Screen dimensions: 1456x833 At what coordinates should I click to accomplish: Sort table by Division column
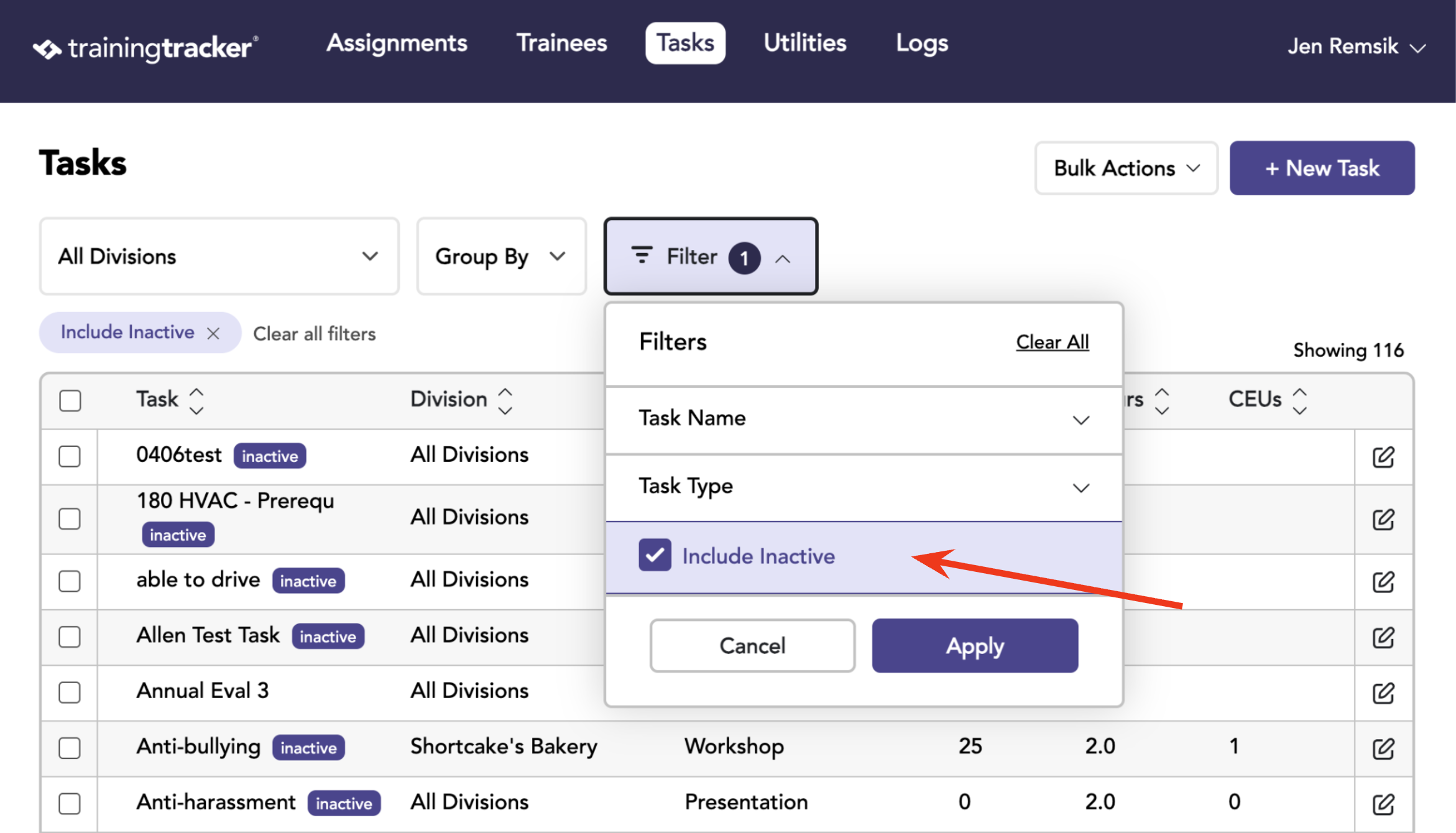(505, 401)
